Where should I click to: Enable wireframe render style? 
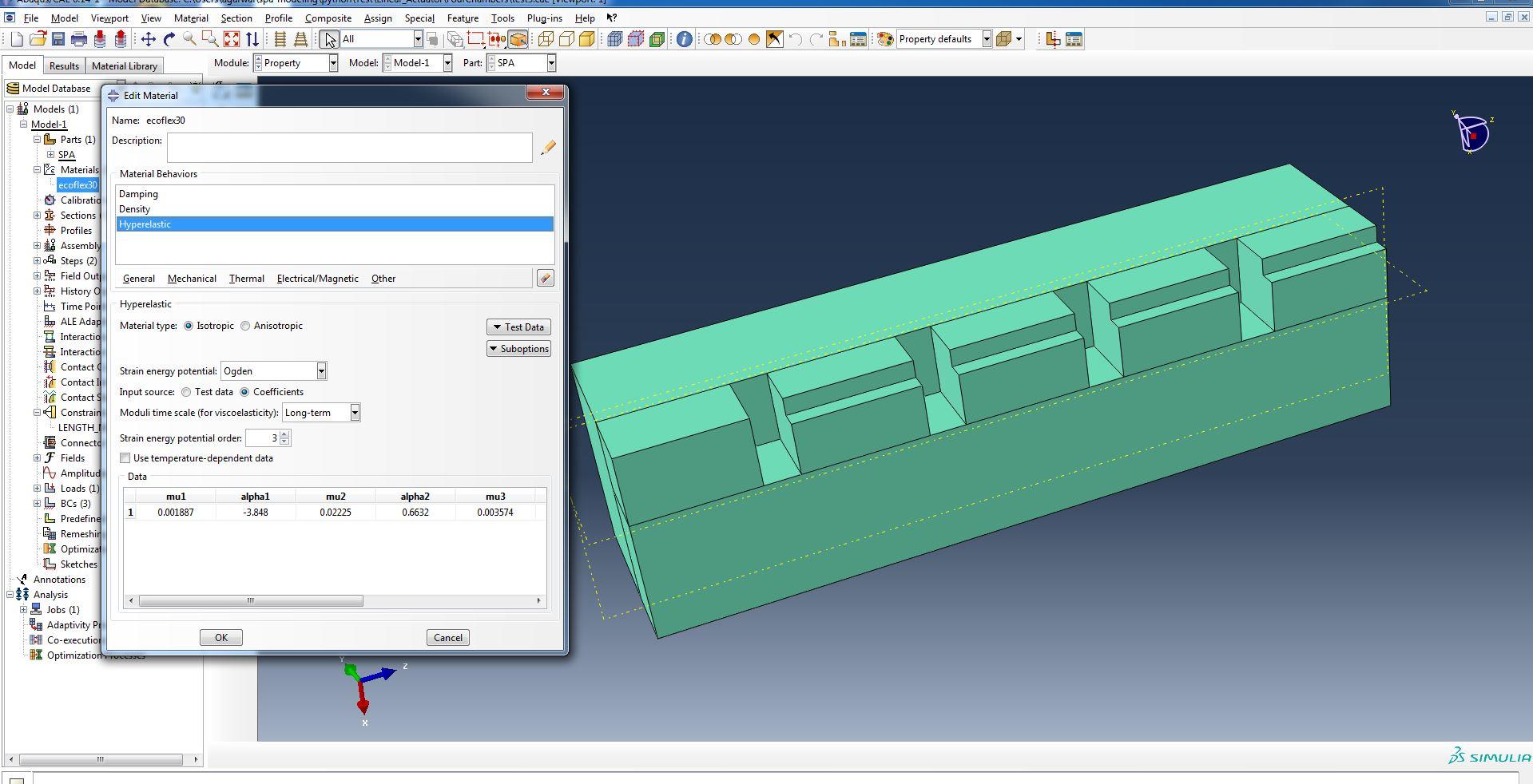pyautogui.click(x=546, y=39)
